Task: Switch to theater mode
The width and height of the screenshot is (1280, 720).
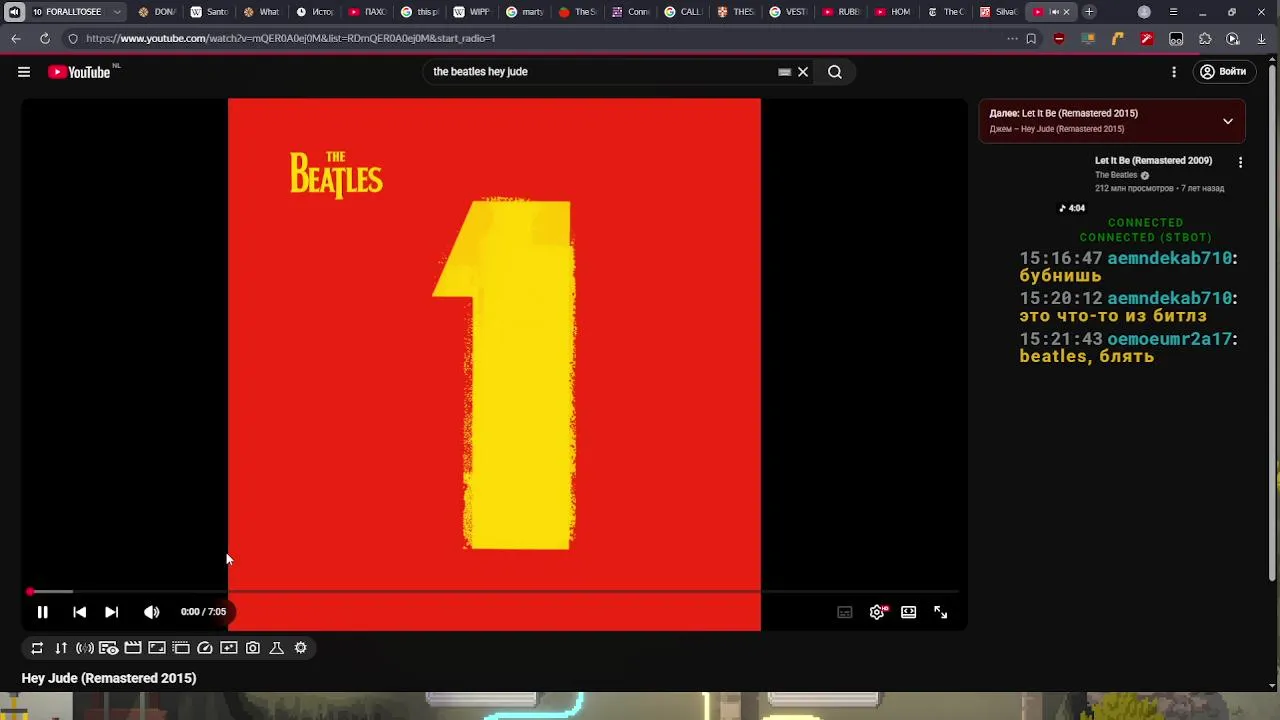Action: tap(908, 612)
